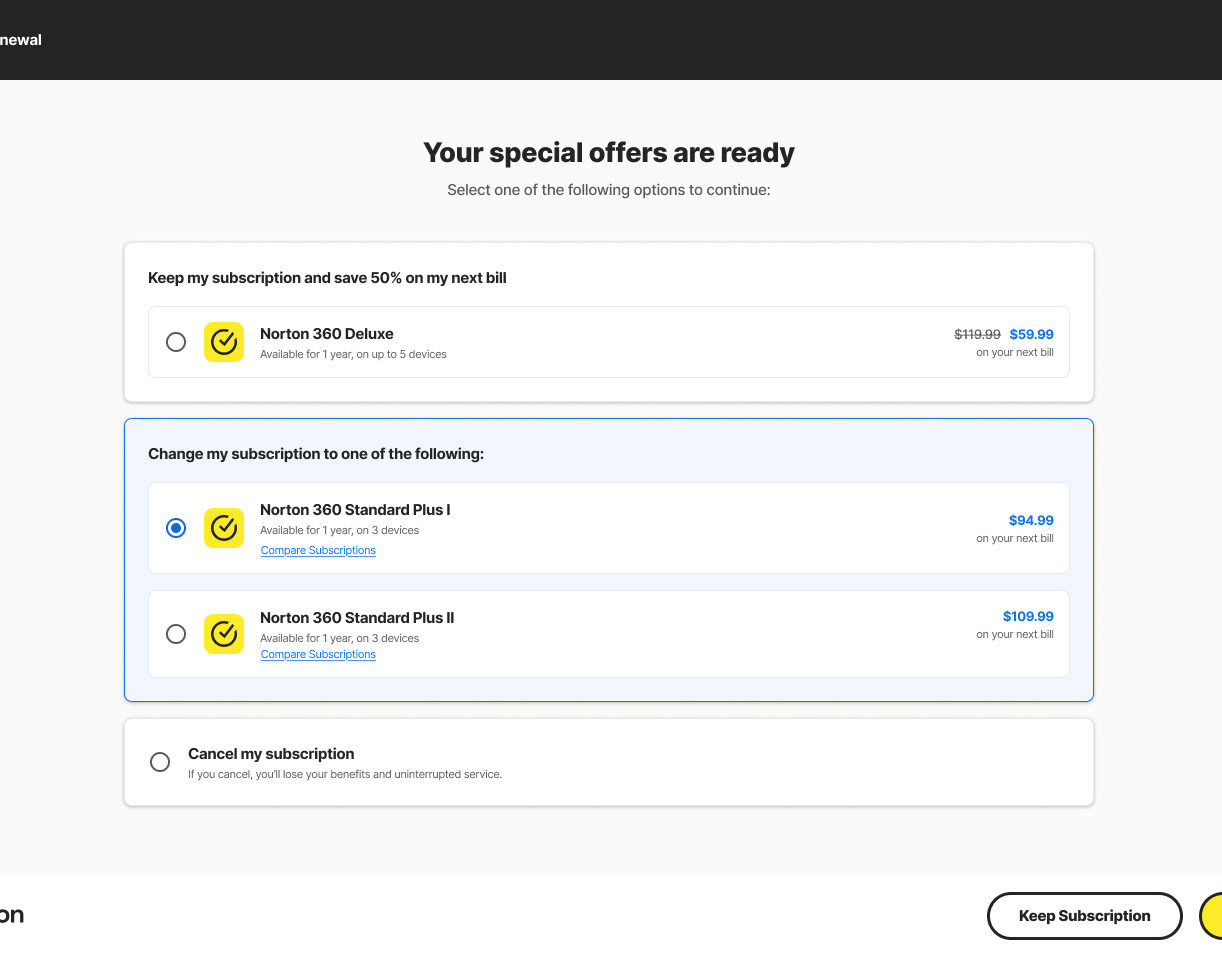The height and width of the screenshot is (956, 1222).
Task: Click the Cancel my subscription label text
Action: [271, 754]
